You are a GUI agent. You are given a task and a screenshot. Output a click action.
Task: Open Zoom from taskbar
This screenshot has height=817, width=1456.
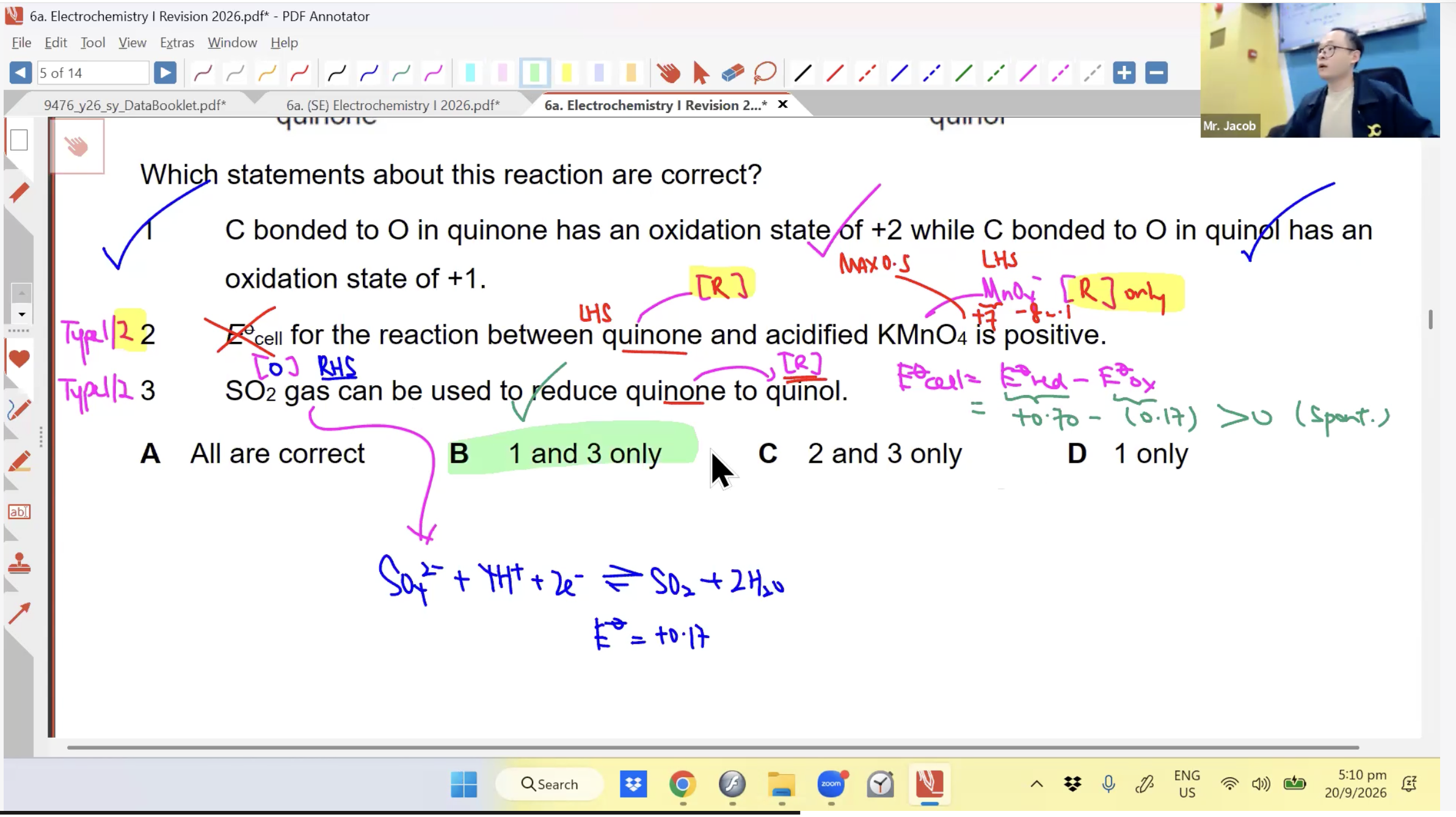(831, 785)
